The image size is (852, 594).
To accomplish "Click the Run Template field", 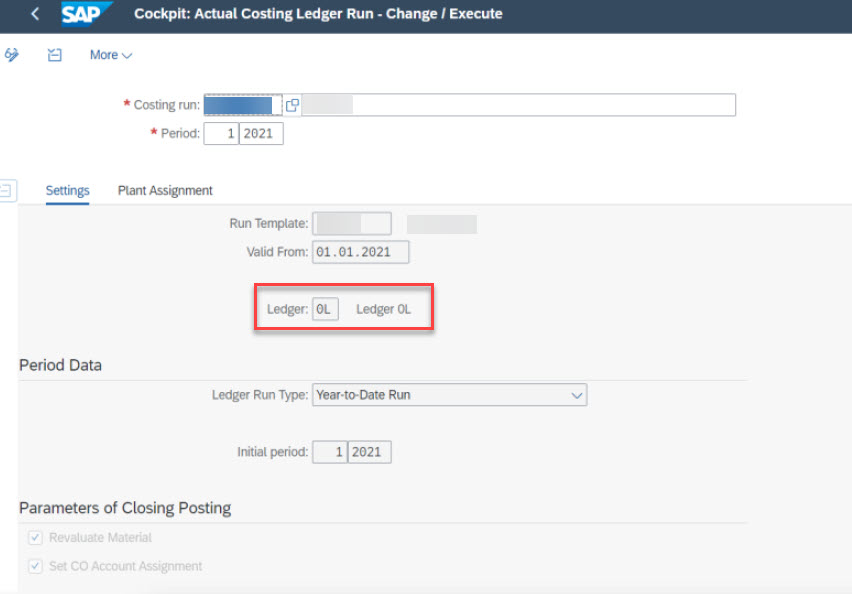I will [x=351, y=224].
